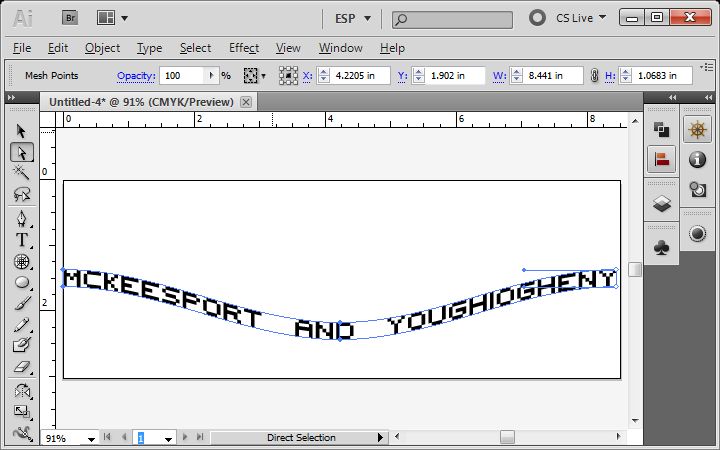
Task: Open the Pathfinder panel icon
Action: point(661,130)
